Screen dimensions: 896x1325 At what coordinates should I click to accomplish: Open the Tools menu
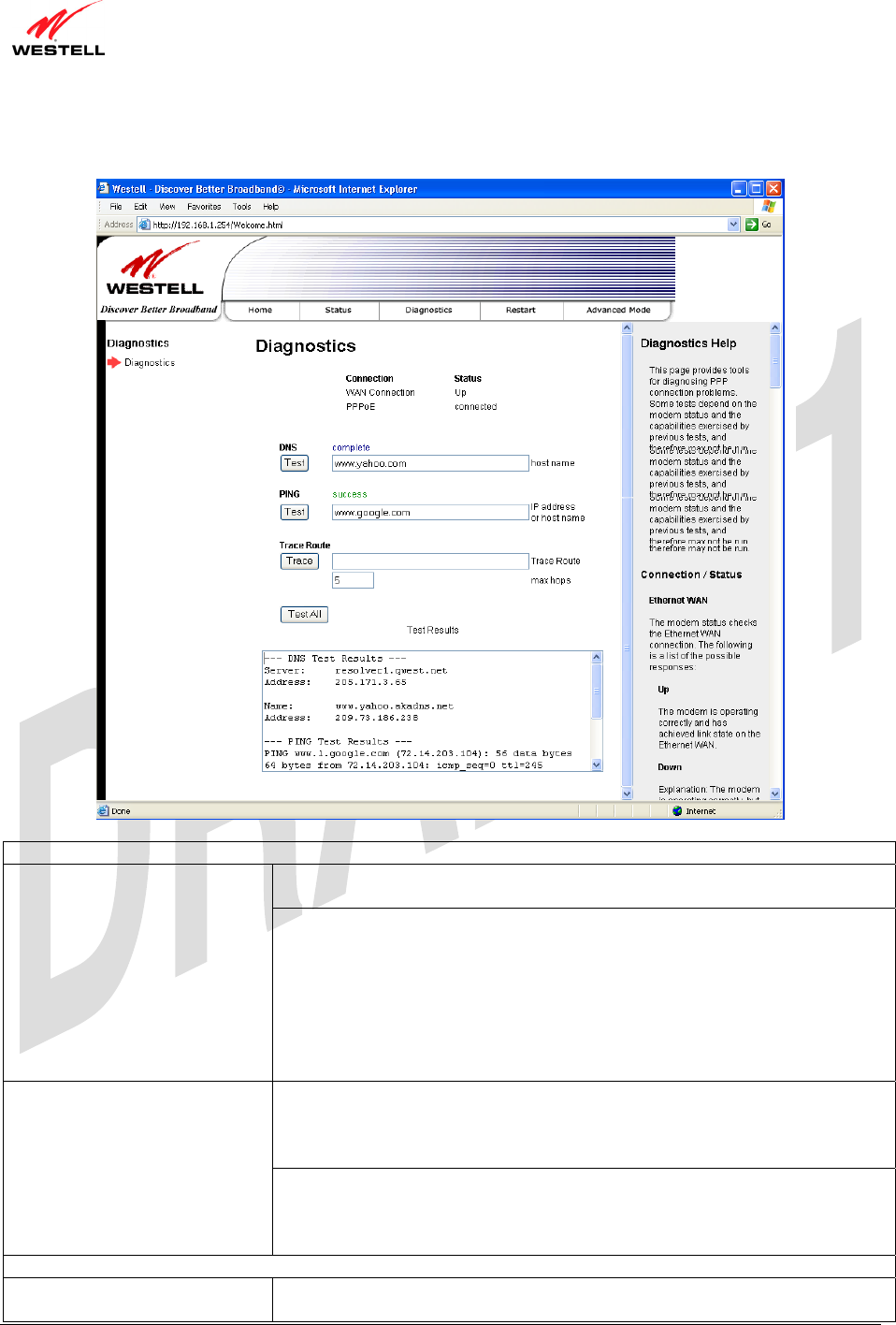(242, 207)
